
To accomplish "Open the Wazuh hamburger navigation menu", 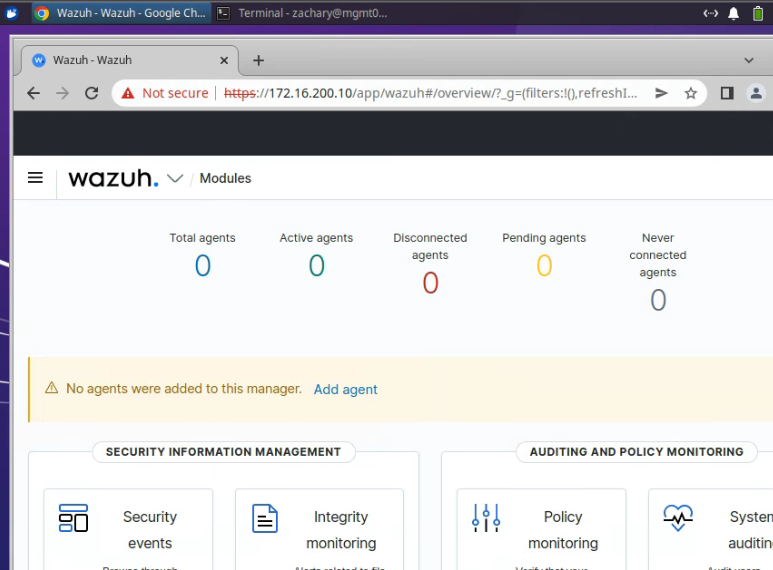I will (35, 178).
